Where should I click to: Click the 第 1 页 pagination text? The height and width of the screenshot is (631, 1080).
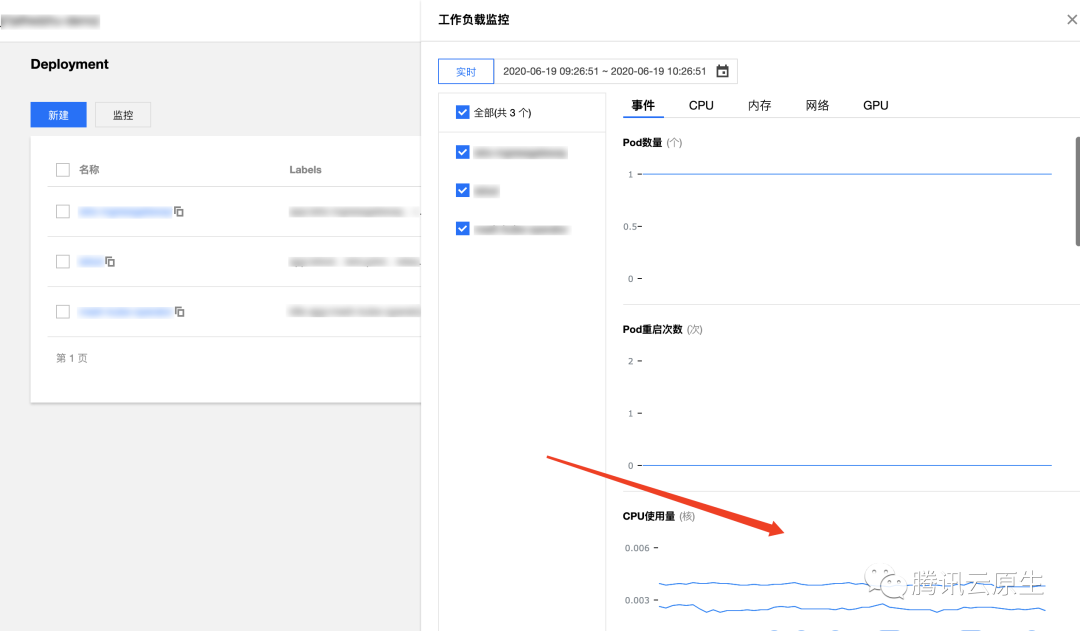pyautogui.click(x=72, y=358)
